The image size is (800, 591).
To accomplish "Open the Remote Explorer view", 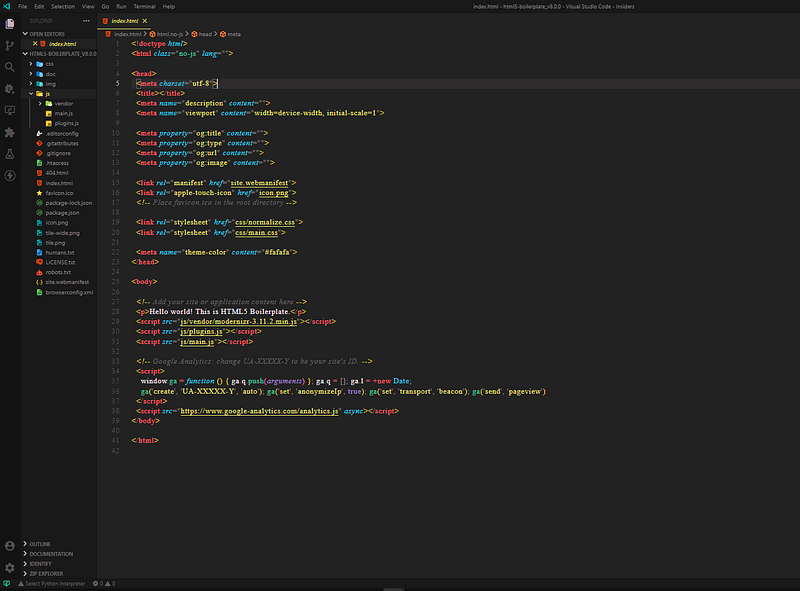I will 10,110.
